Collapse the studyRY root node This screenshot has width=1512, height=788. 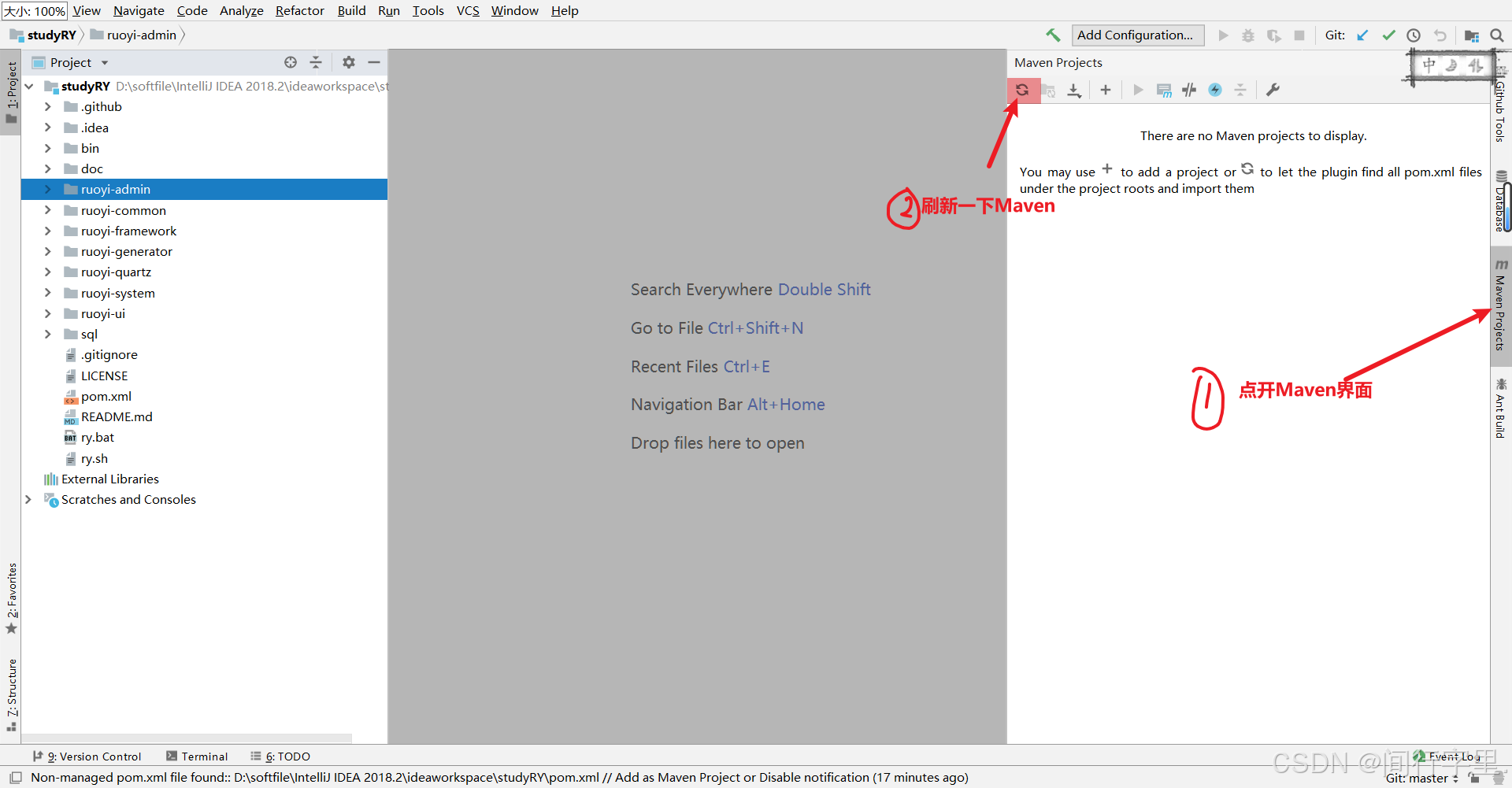[x=29, y=87]
